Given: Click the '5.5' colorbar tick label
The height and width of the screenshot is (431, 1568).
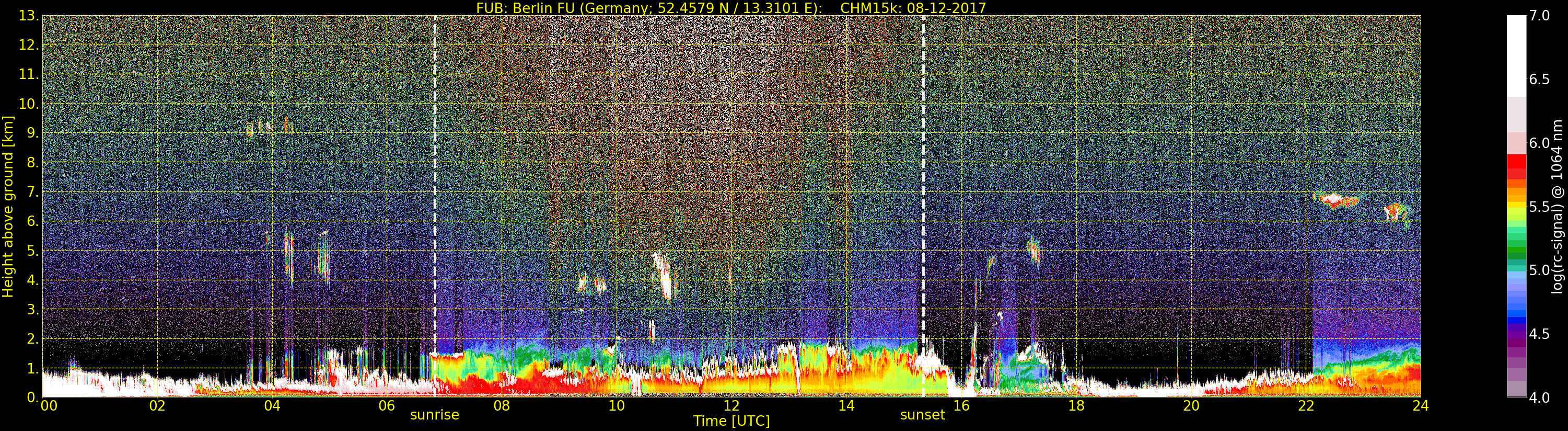Looking at the screenshot, I should click(1540, 207).
